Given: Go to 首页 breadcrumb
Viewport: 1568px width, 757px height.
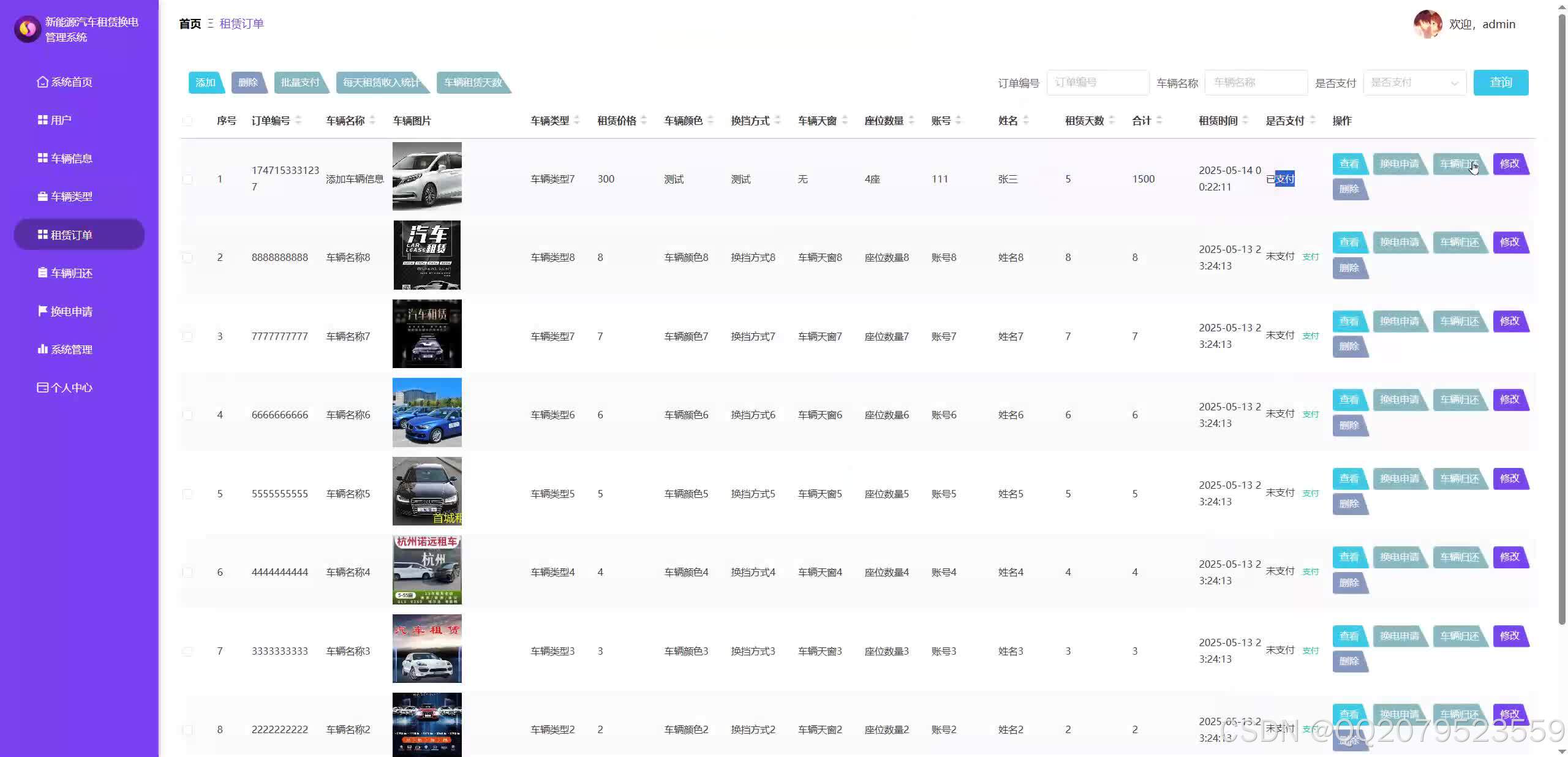Looking at the screenshot, I should pos(190,24).
